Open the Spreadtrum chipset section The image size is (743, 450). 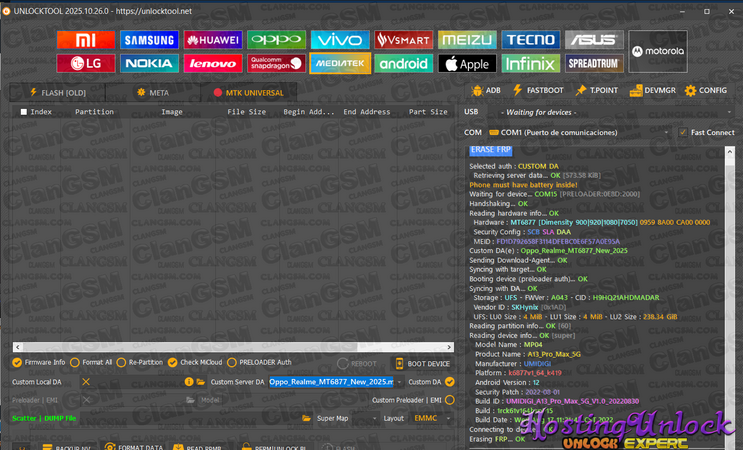coord(594,63)
